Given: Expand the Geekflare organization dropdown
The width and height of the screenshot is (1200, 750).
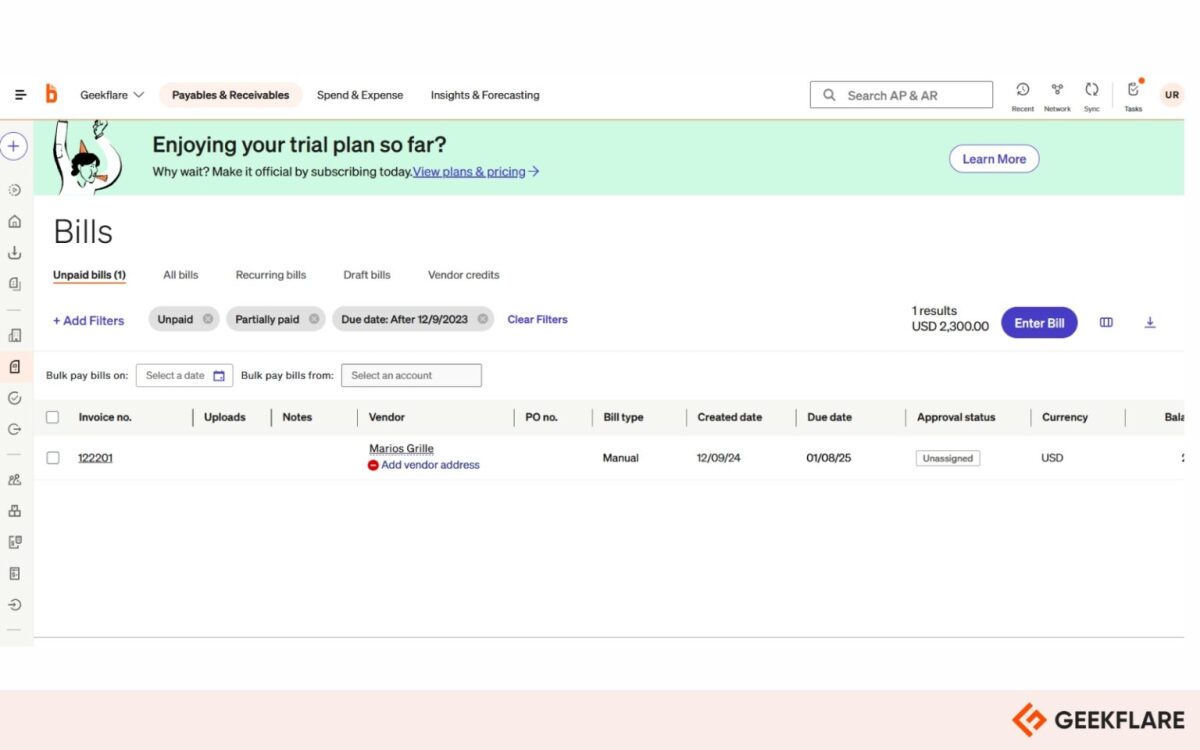Looking at the screenshot, I should (112, 95).
